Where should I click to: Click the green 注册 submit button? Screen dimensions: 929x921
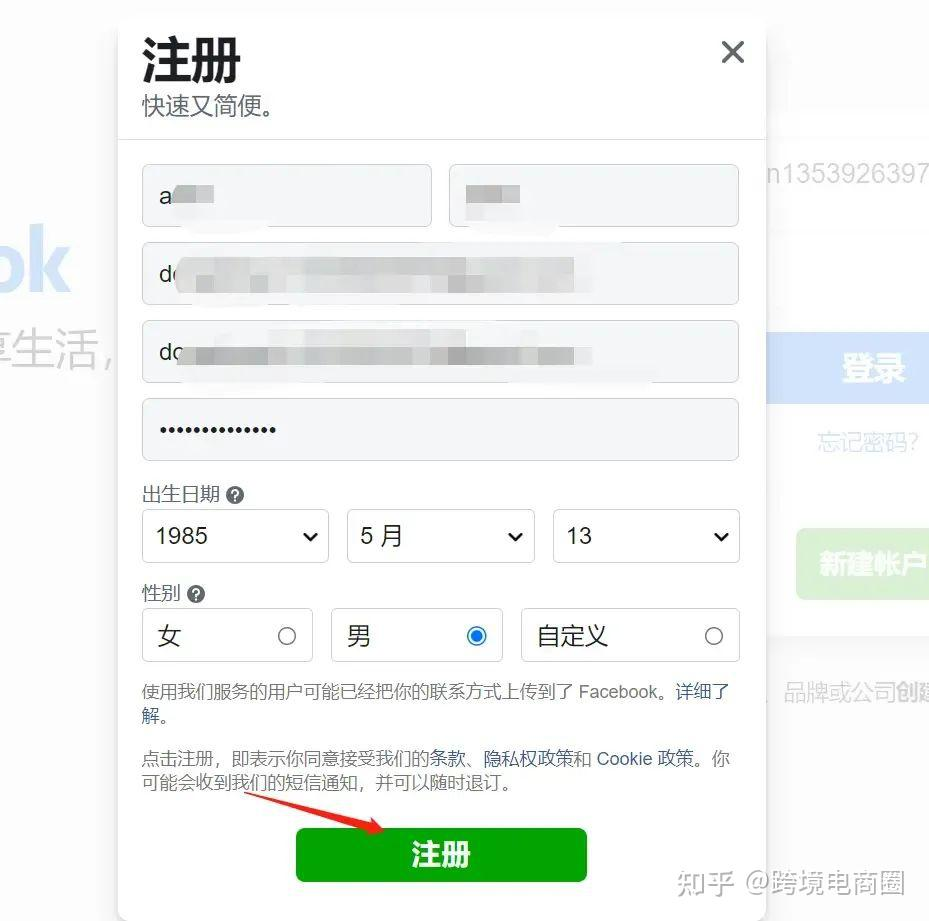pos(441,855)
